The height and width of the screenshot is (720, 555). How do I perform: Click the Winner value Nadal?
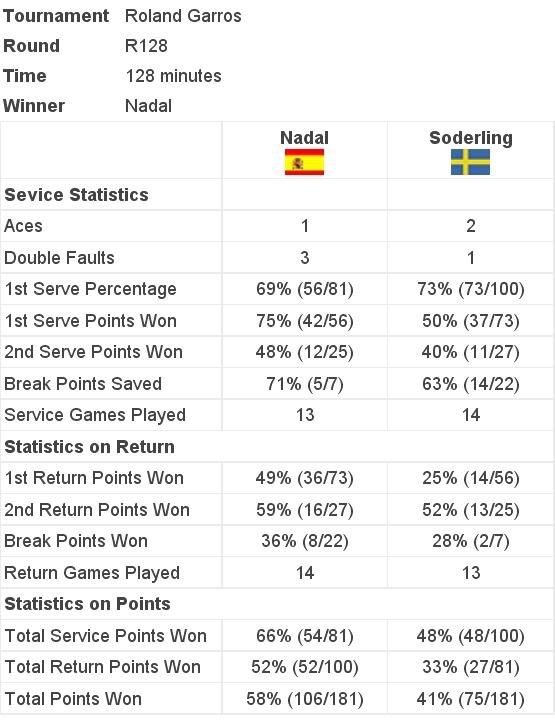[148, 106]
